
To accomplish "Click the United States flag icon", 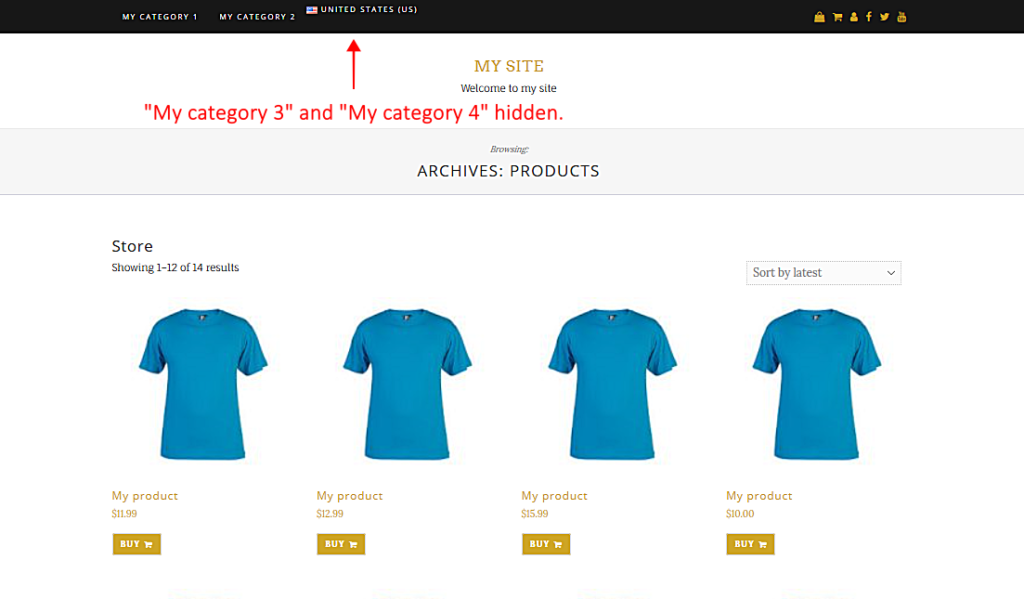I will 312,9.
